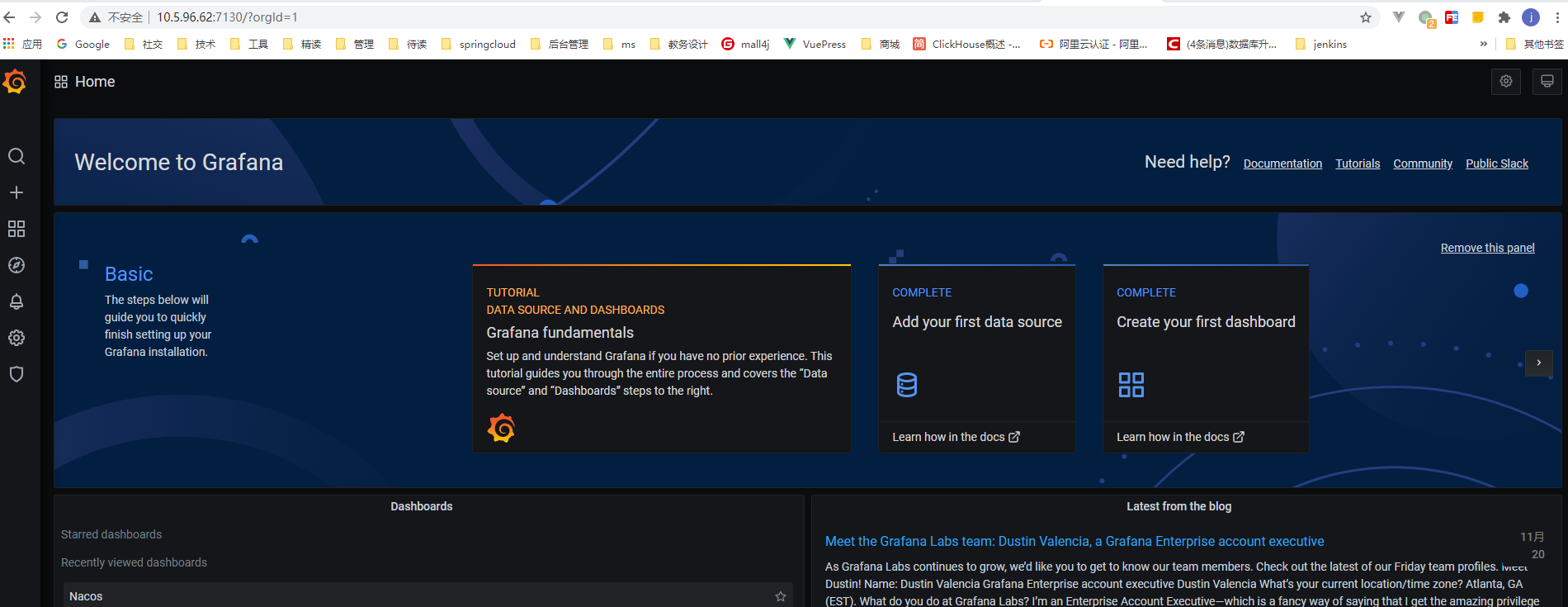
Task: Open the 教务设计 bookmark folder
Action: 679,44
